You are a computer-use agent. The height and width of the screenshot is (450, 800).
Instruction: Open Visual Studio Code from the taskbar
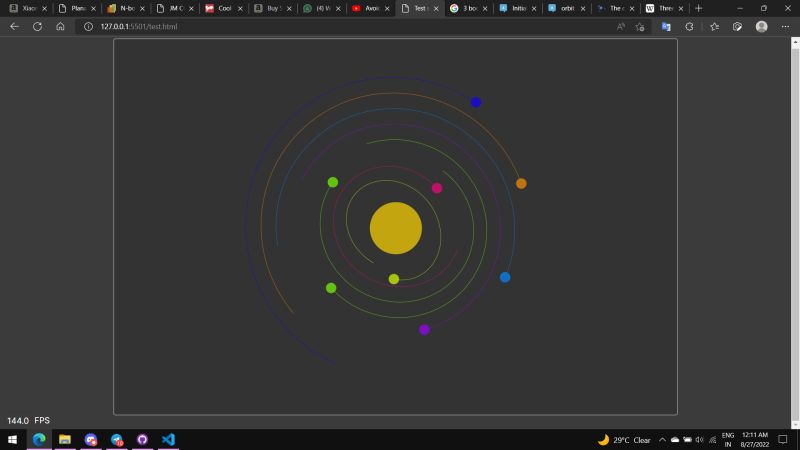click(168, 439)
